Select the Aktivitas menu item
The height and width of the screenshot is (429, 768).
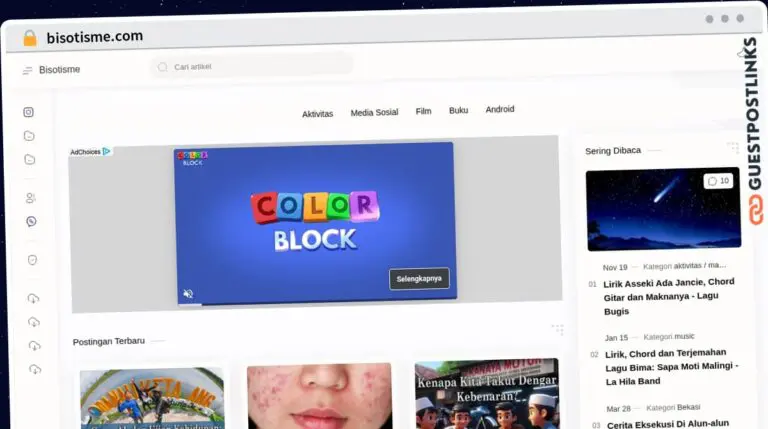click(317, 114)
